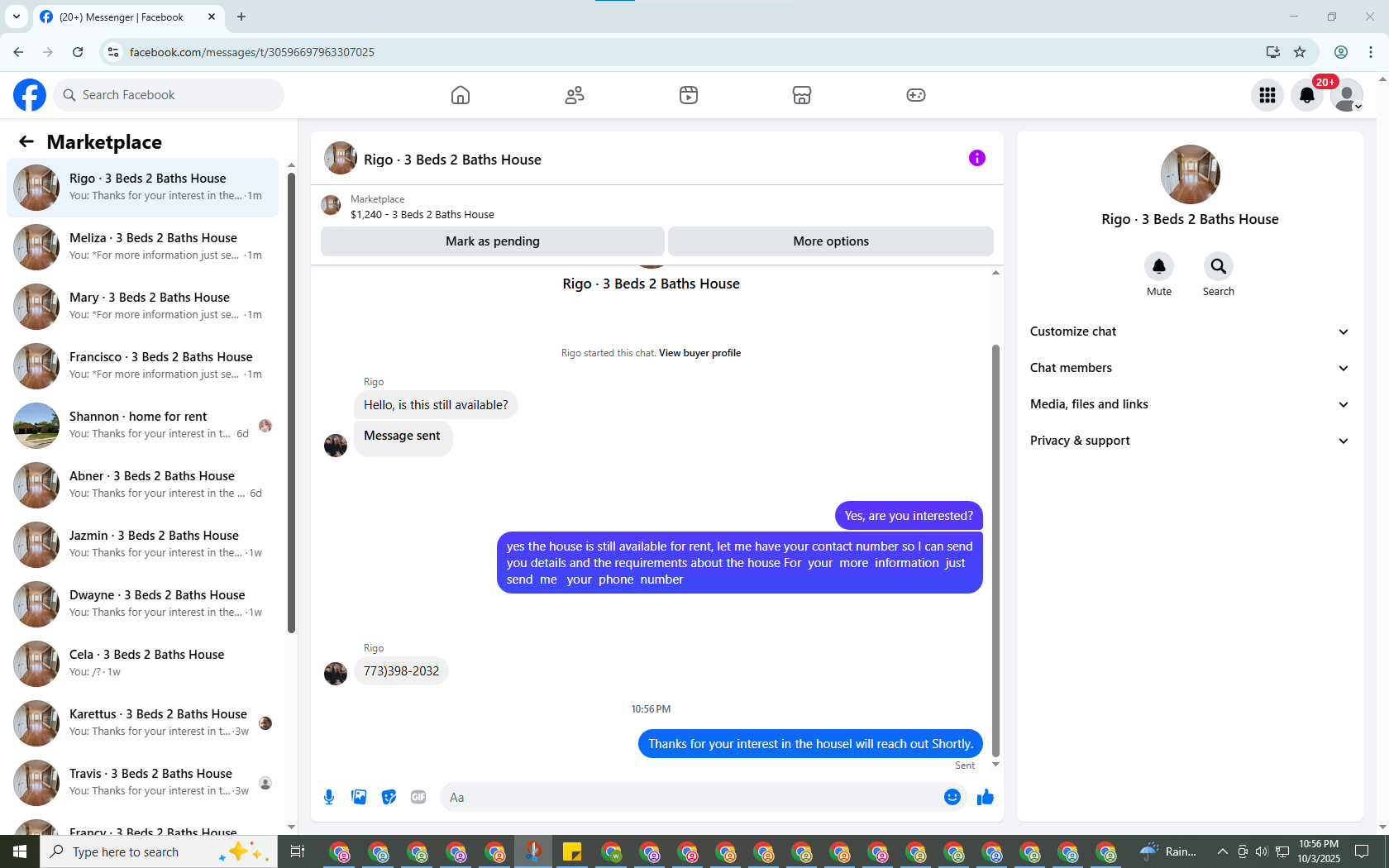1389x868 pixels.
Task: Open the Sticky Notes taskbar icon
Action: click(572, 851)
